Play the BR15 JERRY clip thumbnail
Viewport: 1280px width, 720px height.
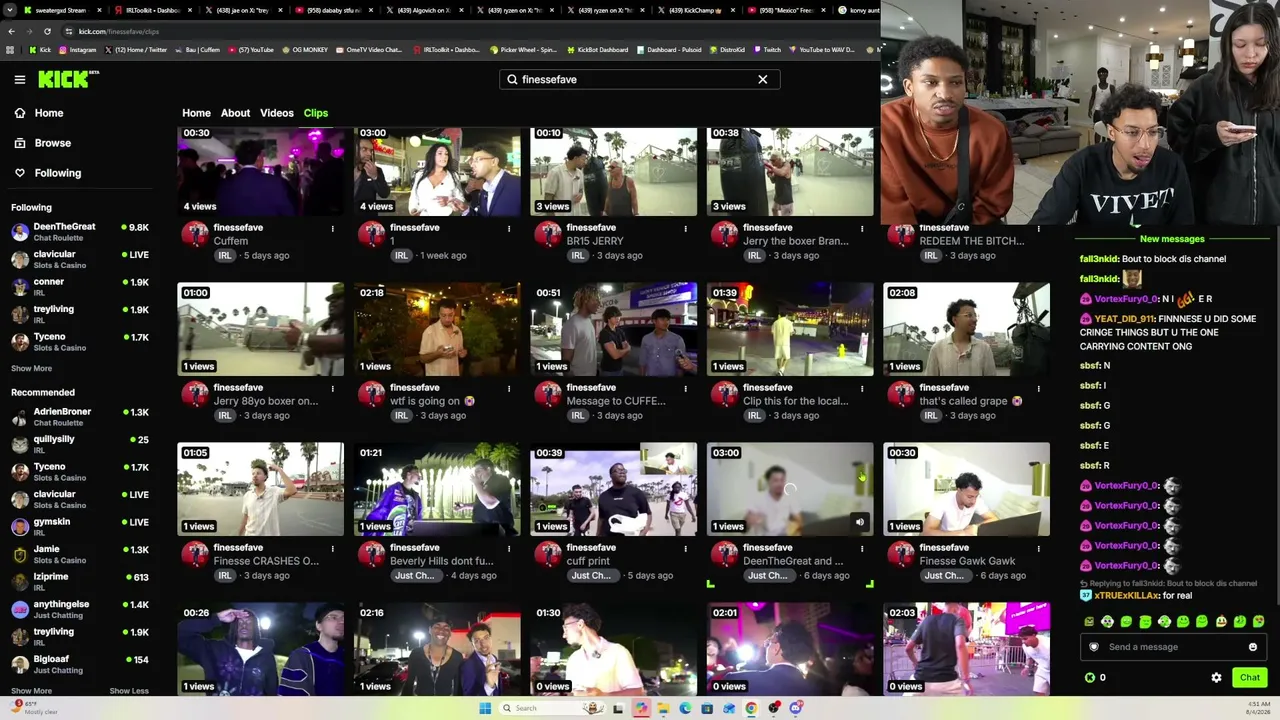click(x=614, y=171)
